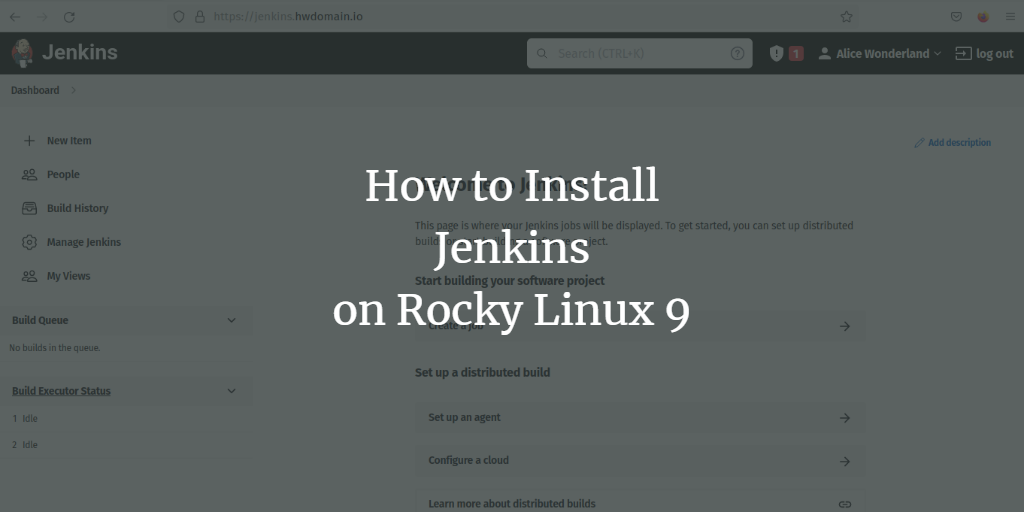The image size is (1024, 512).
Task: Open Build History
Action: tap(78, 208)
